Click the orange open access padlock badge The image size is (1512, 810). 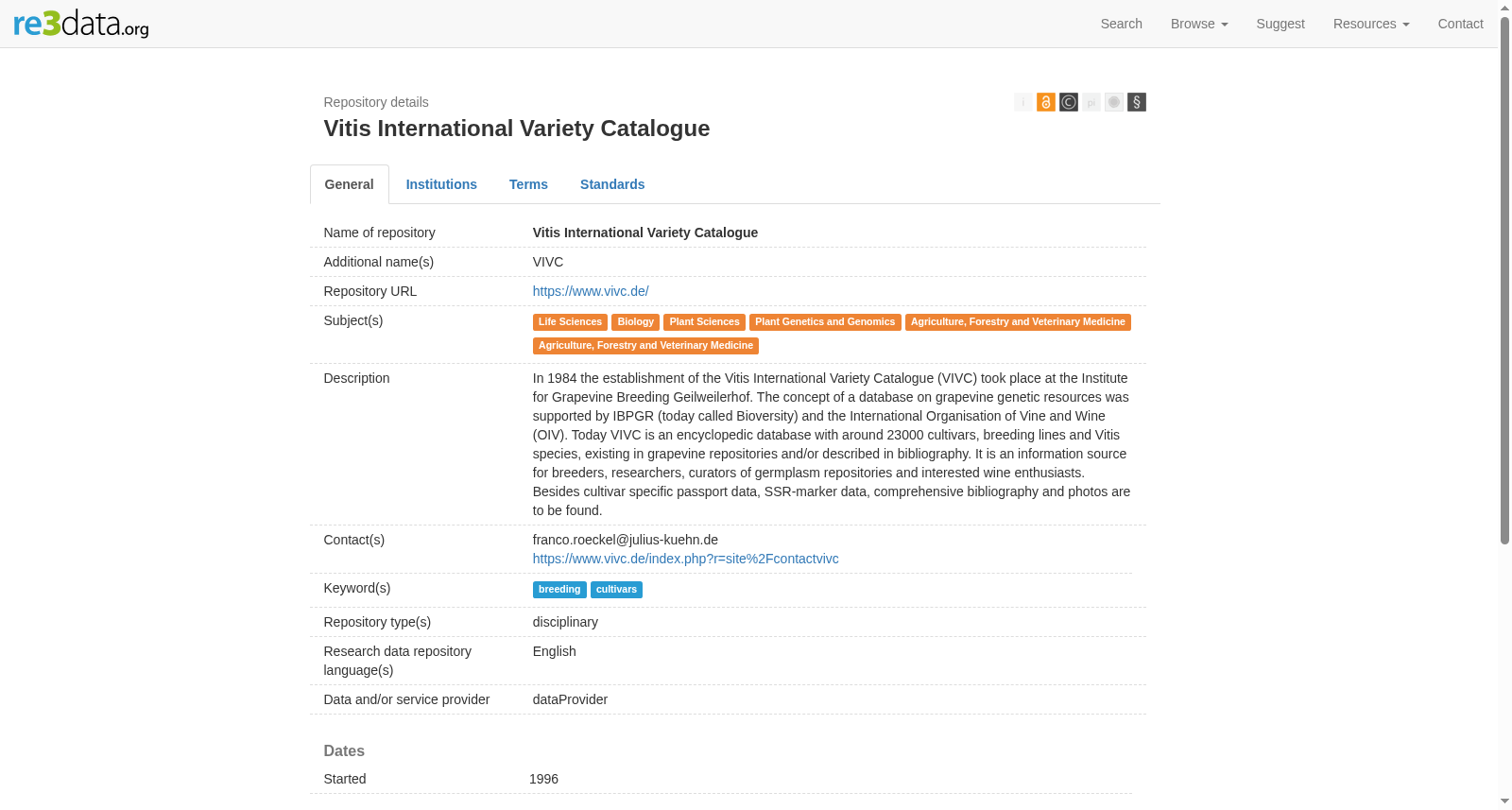click(1046, 102)
